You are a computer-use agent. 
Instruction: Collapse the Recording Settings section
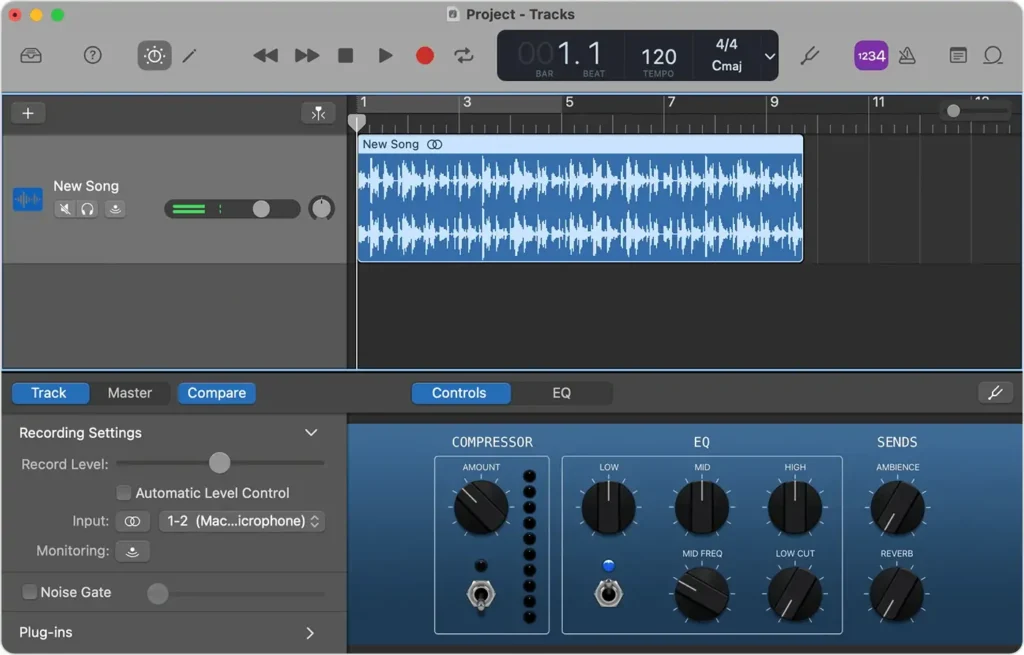click(311, 433)
